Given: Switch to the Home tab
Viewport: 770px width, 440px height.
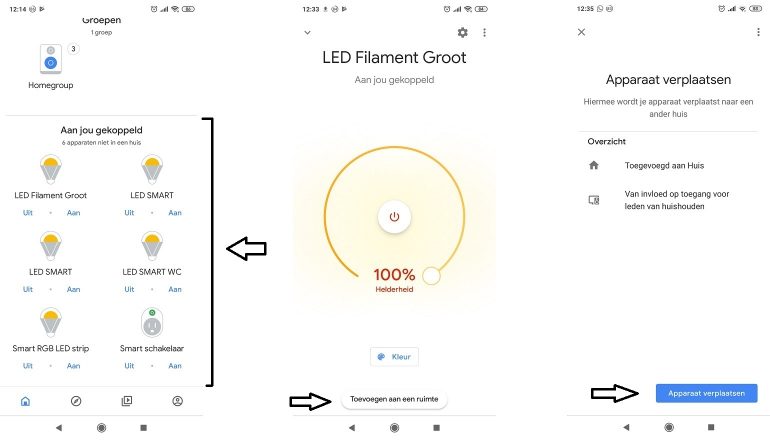Looking at the screenshot, I should [x=25, y=401].
